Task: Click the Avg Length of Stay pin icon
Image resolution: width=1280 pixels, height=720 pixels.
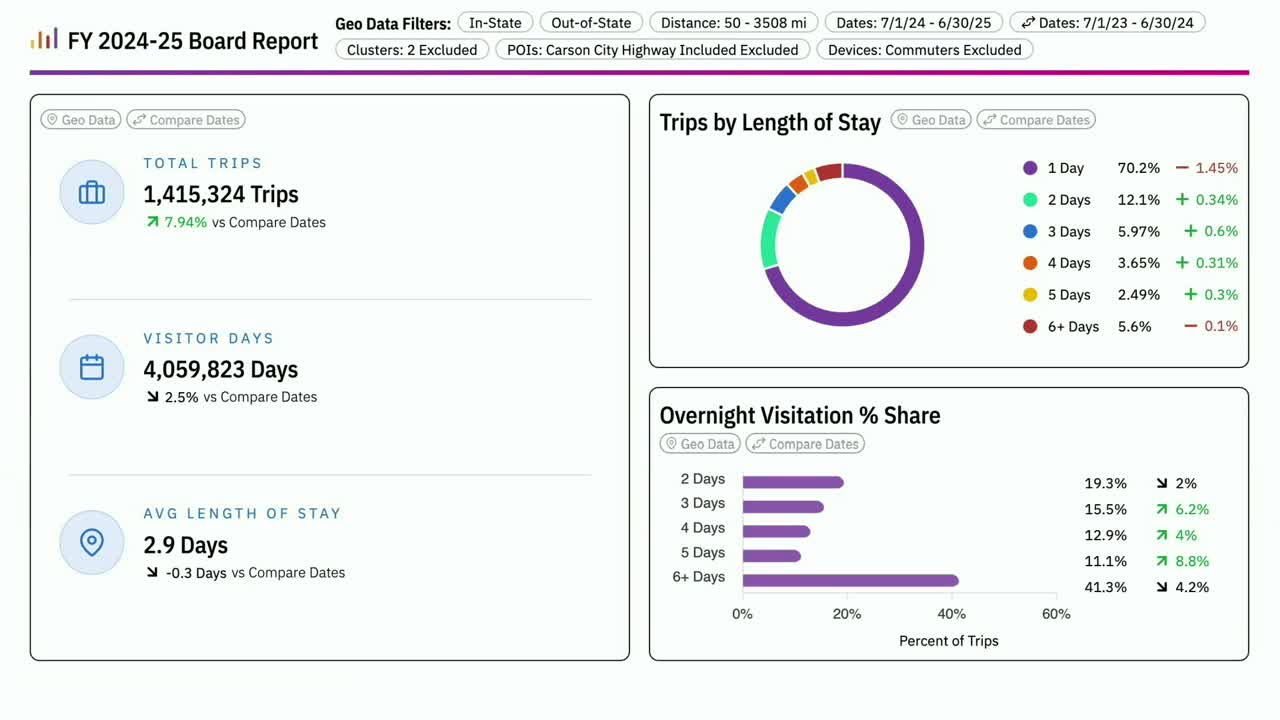Action: coord(92,542)
